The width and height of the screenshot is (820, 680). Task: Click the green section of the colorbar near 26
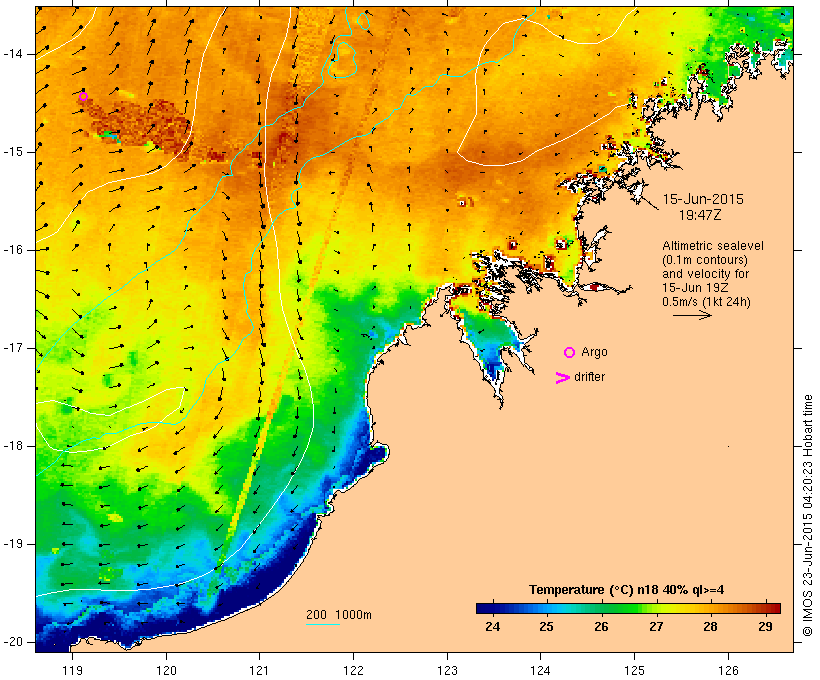[x=601, y=608]
